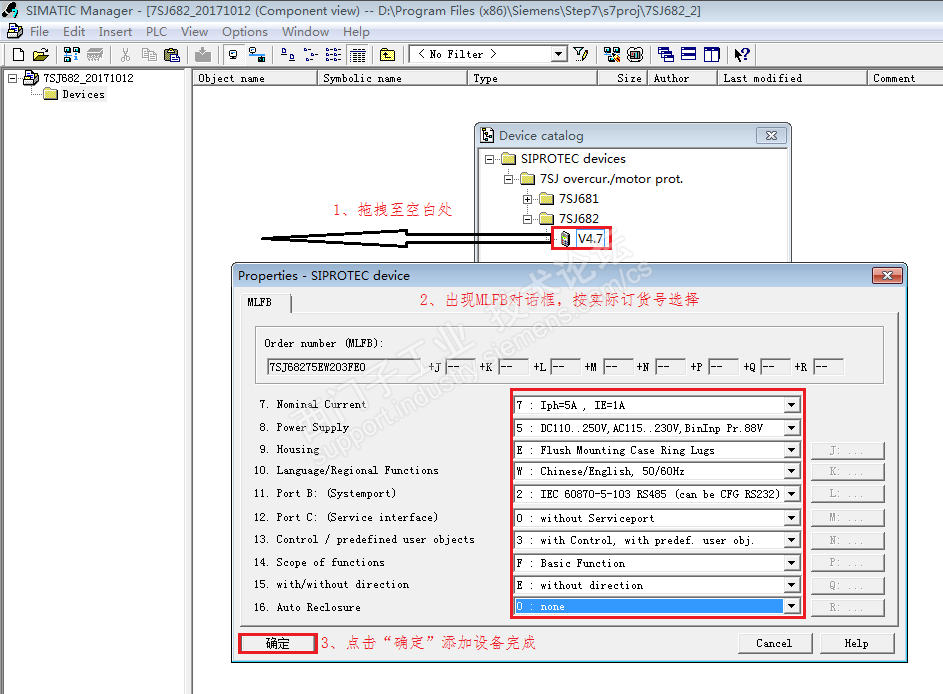Open the View menu
Screen dimensions: 943x694
coord(194,32)
